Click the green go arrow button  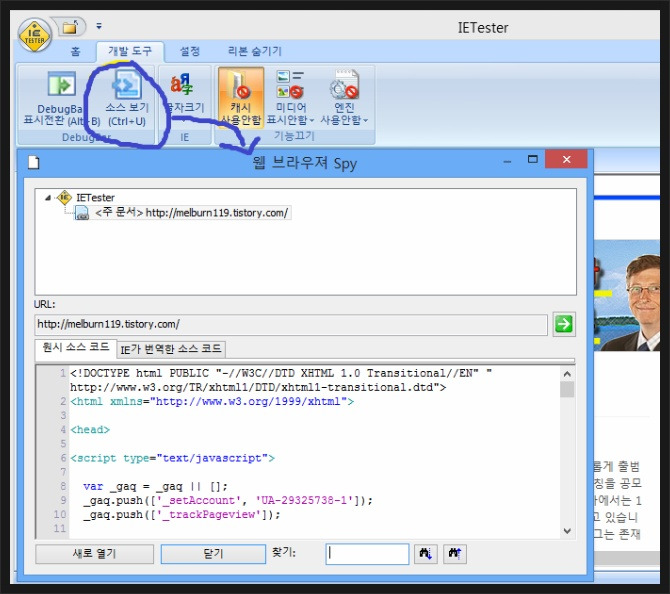click(564, 324)
